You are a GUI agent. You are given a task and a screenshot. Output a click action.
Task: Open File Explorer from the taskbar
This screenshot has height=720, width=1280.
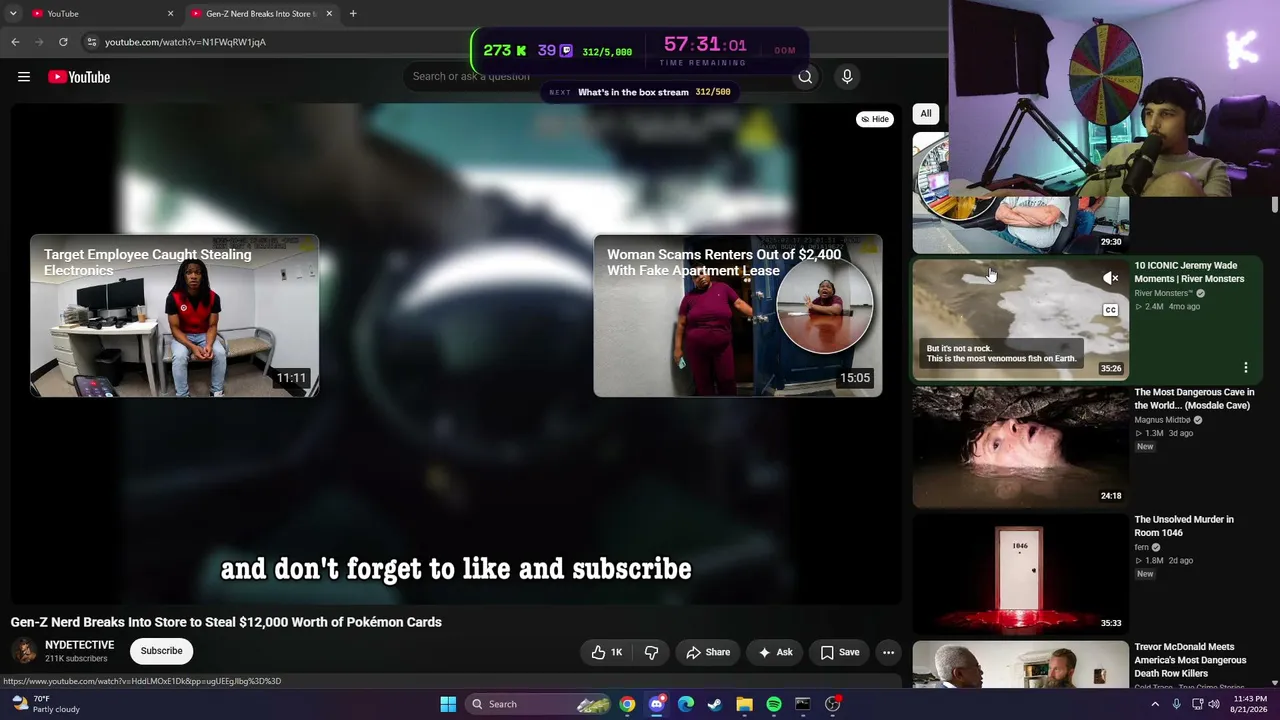coord(744,704)
